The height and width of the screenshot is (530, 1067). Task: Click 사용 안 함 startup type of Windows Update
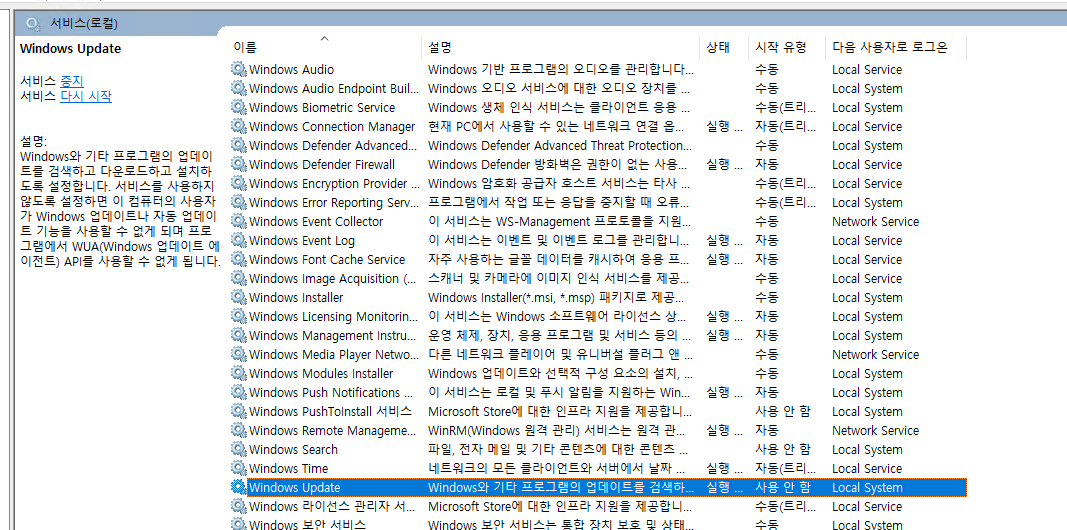[783, 488]
